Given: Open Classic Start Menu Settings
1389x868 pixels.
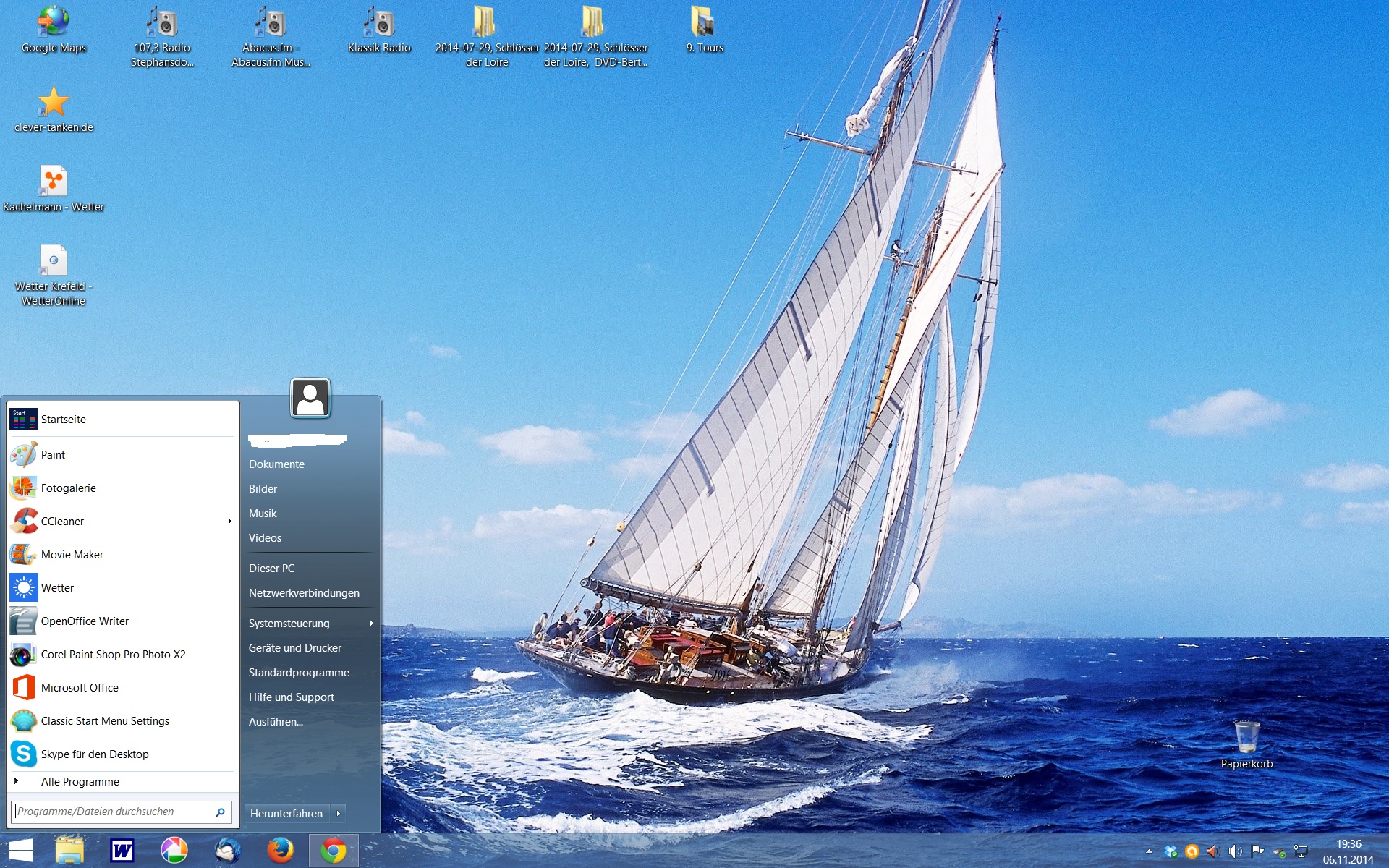Looking at the screenshot, I should (x=105, y=721).
